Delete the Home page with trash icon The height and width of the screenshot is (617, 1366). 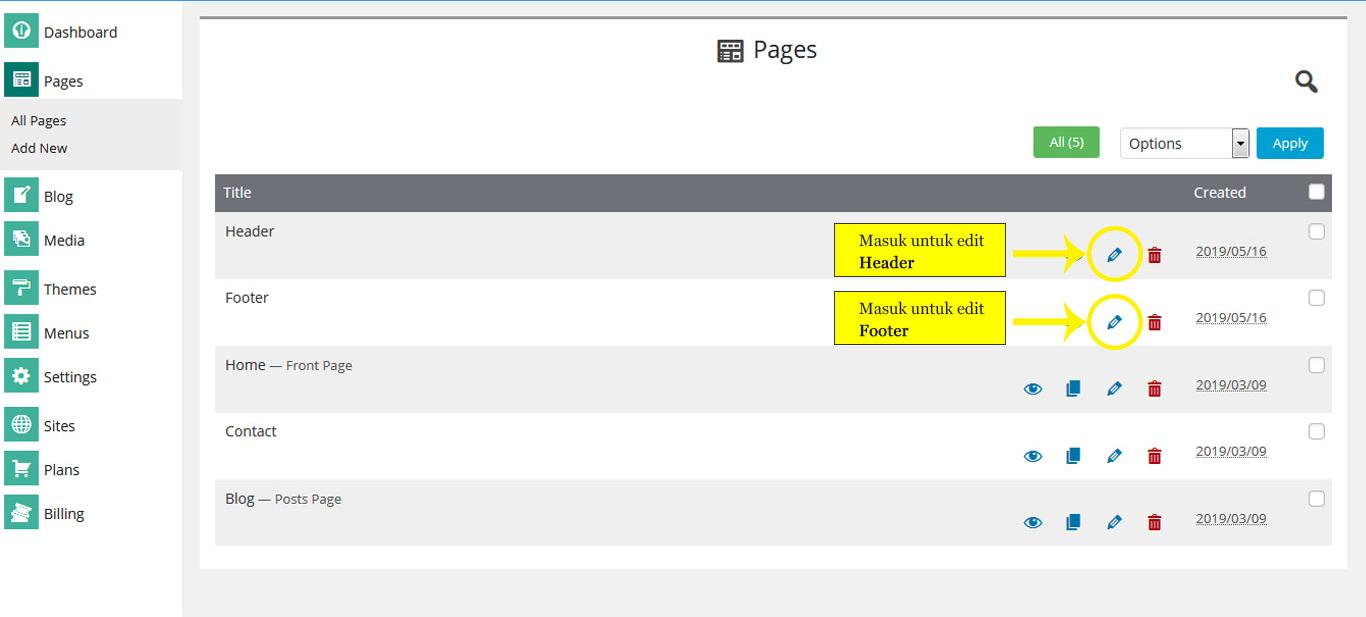point(1155,389)
